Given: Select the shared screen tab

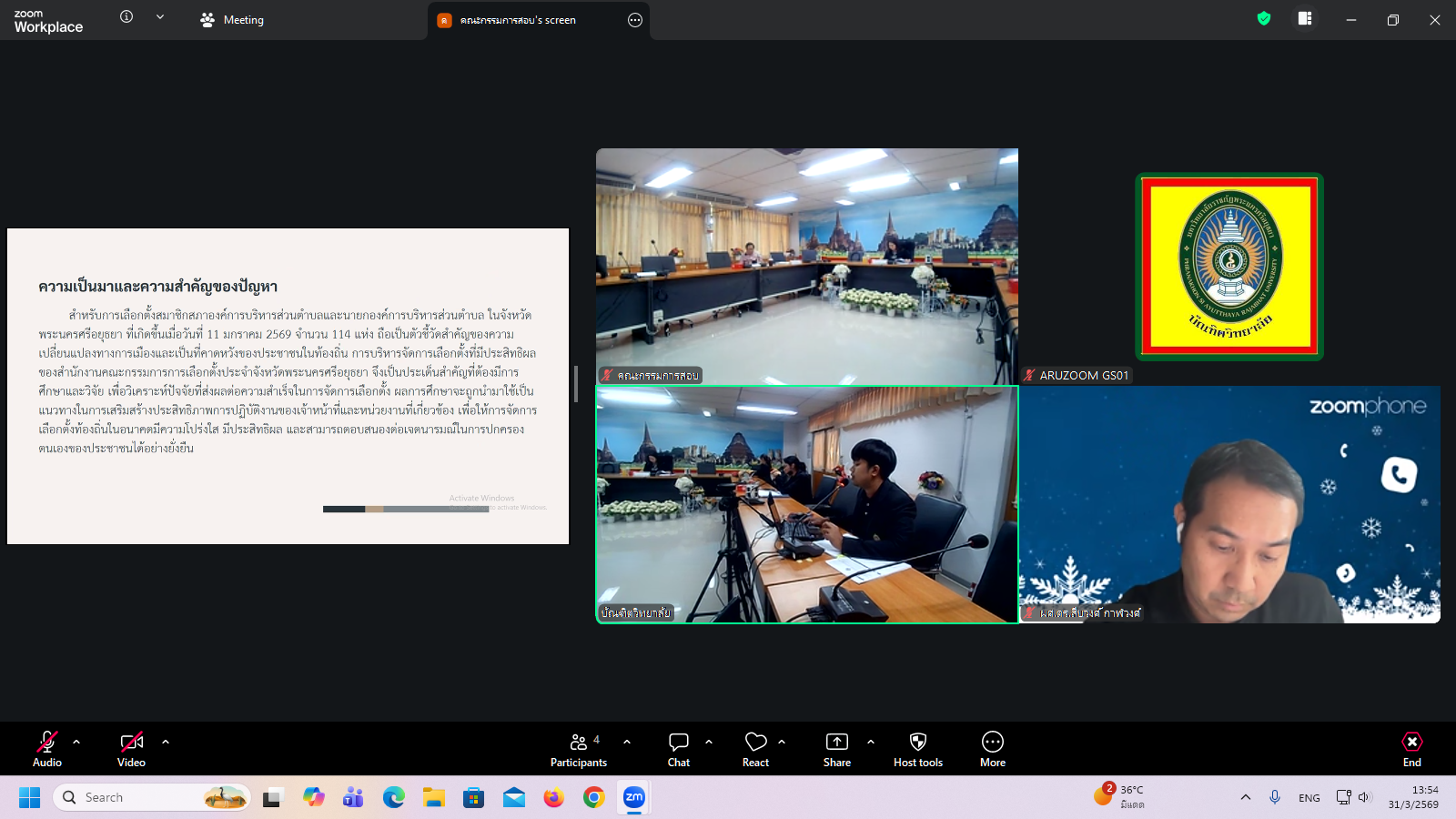Looking at the screenshot, I should coord(519,20).
